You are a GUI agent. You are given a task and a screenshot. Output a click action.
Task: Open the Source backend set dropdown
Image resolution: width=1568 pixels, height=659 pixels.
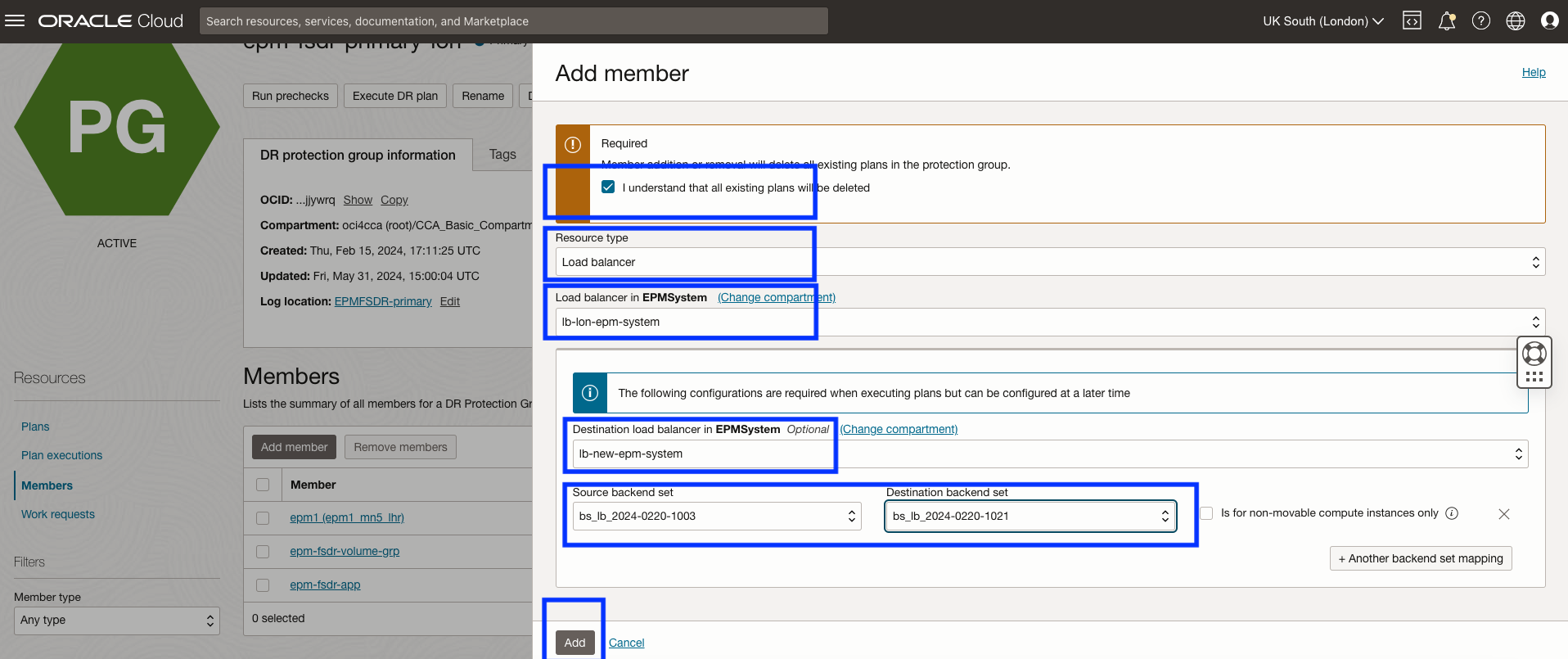pyautogui.click(x=717, y=516)
